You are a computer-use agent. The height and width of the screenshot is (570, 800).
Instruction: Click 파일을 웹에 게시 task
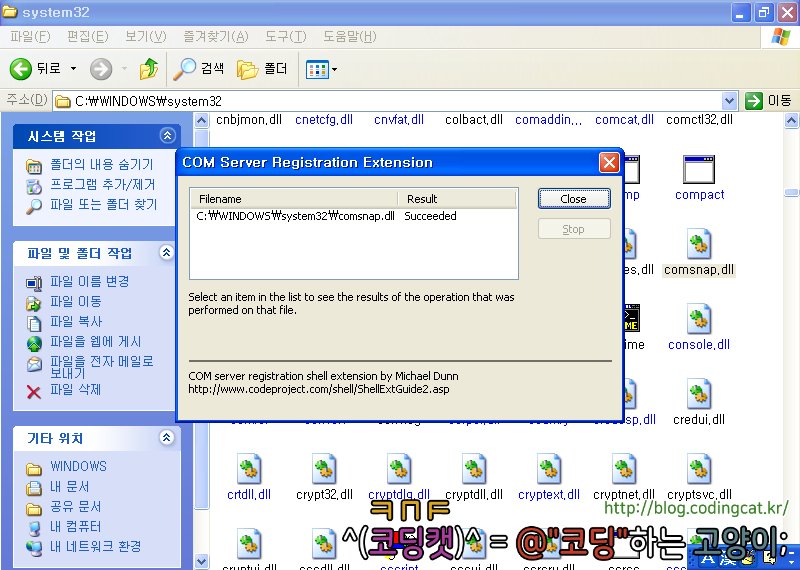(x=95, y=341)
